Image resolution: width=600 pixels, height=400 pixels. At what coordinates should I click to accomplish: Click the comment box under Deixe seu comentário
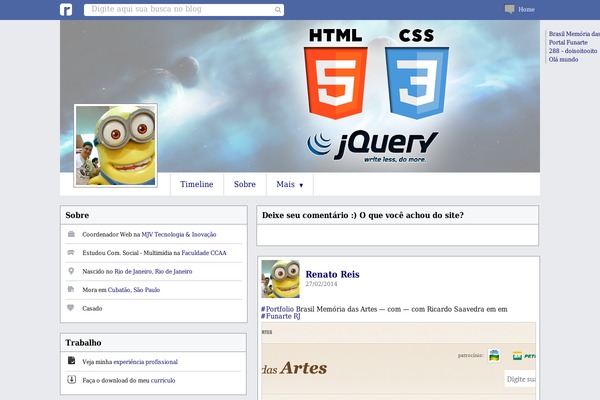click(398, 235)
